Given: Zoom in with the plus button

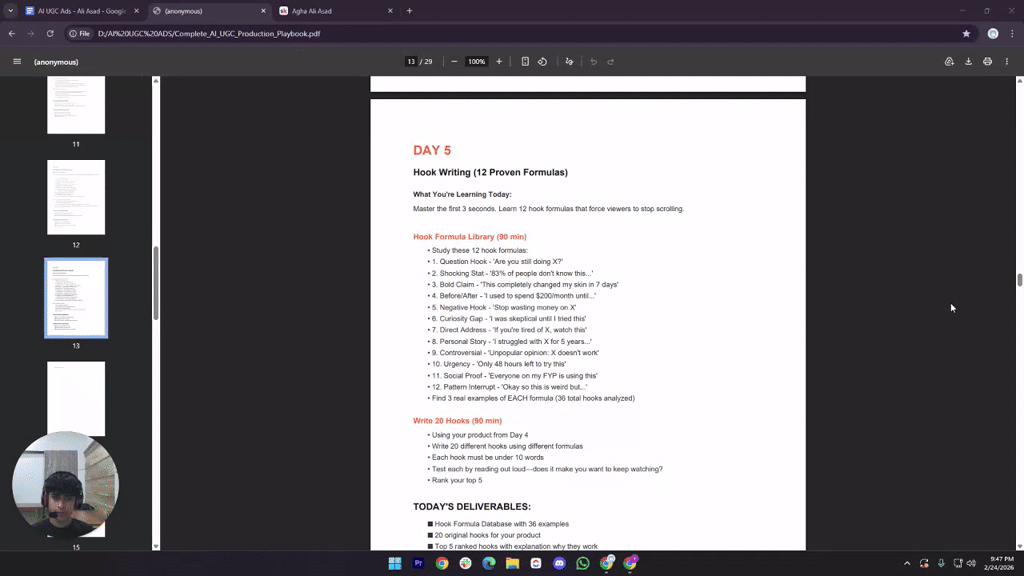Looking at the screenshot, I should (499, 61).
